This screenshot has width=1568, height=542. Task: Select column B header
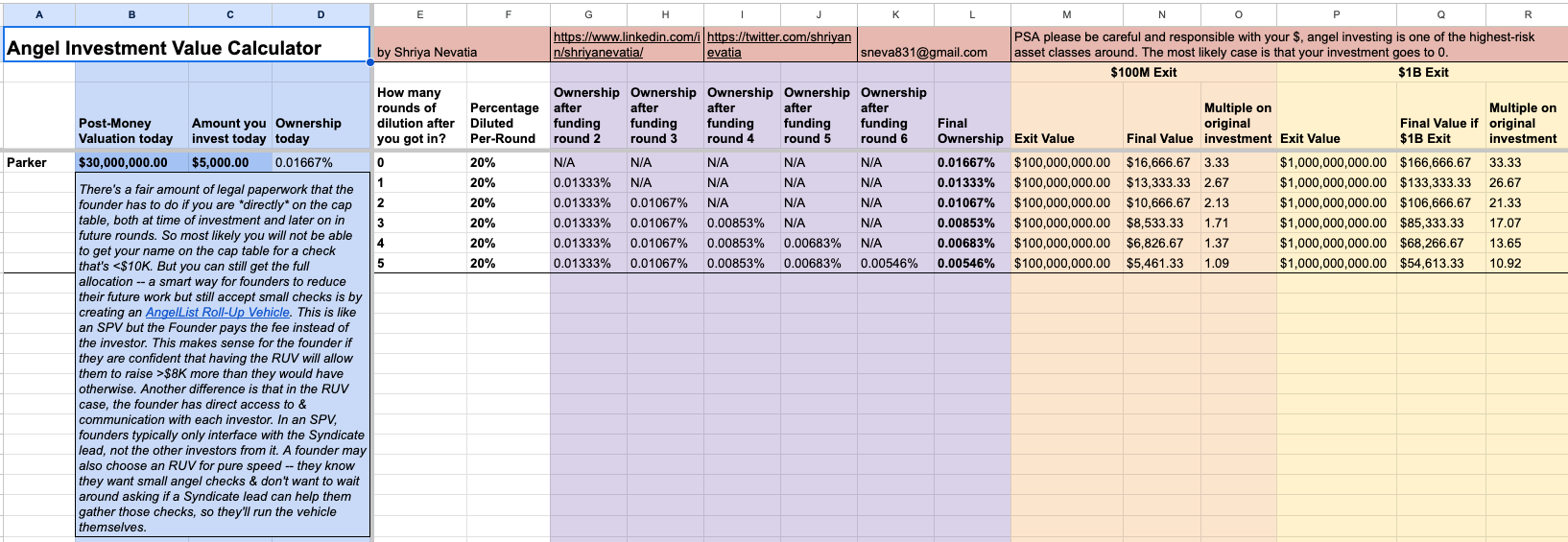point(132,14)
